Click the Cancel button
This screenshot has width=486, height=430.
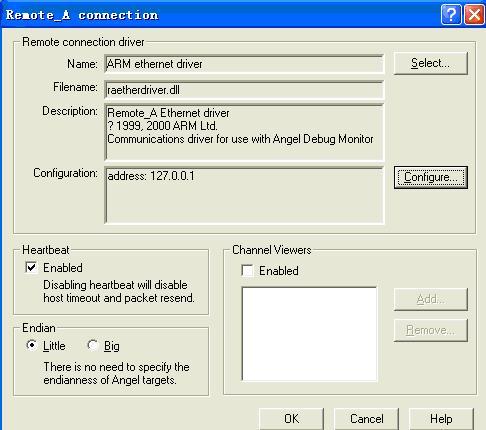point(366,419)
